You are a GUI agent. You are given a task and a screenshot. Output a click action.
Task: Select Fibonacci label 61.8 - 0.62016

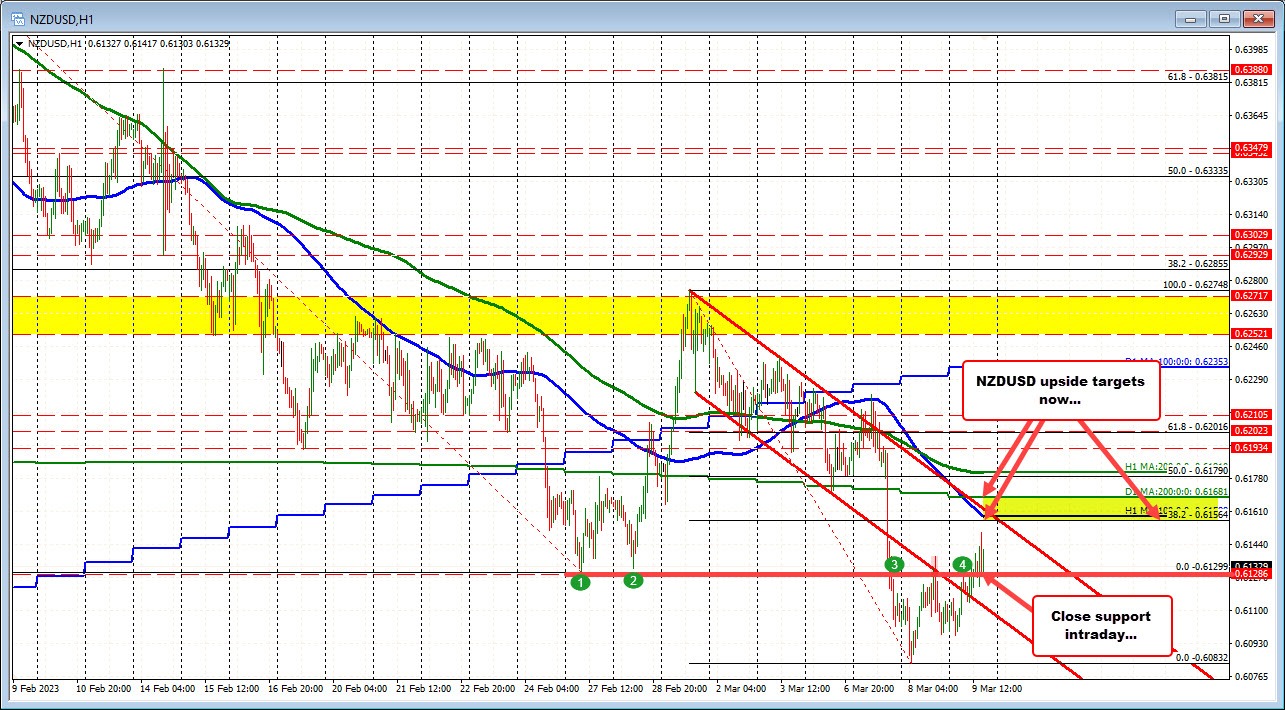[1198, 426]
